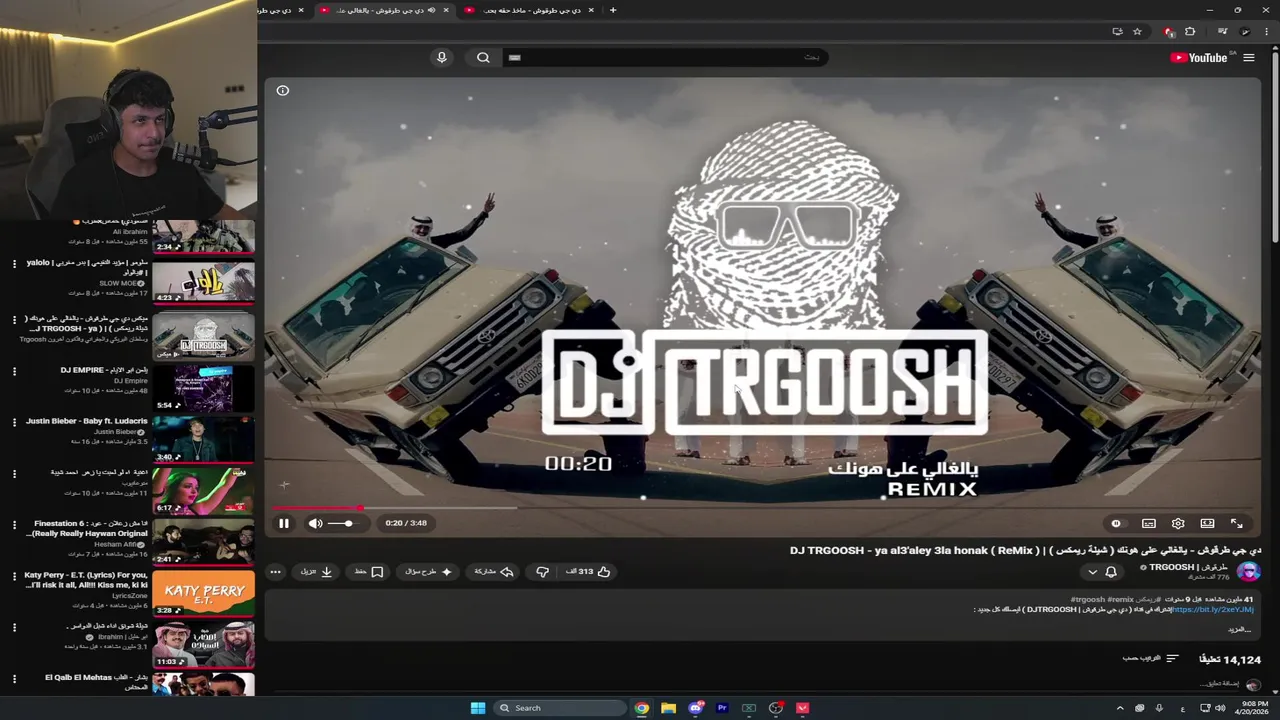Image resolution: width=1280 pixels, height=720 pixels.
Task: Toggle subtitles captions button in player
Action: click(x=1149, y=523)
